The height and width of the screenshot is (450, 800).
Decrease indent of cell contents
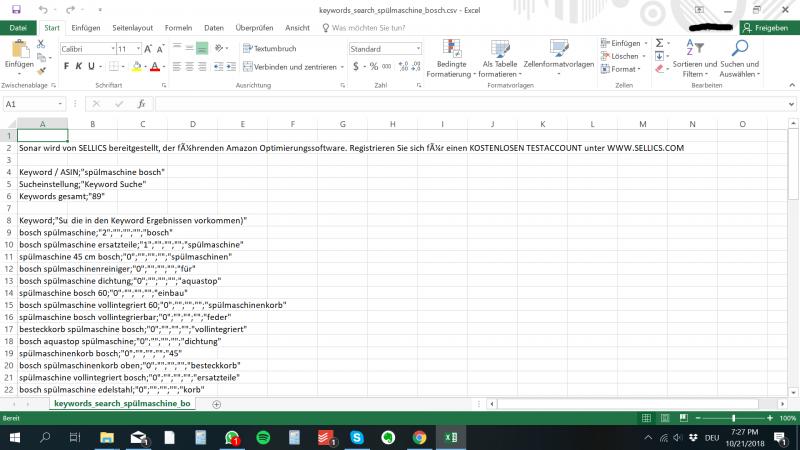[x=218, y=67]
